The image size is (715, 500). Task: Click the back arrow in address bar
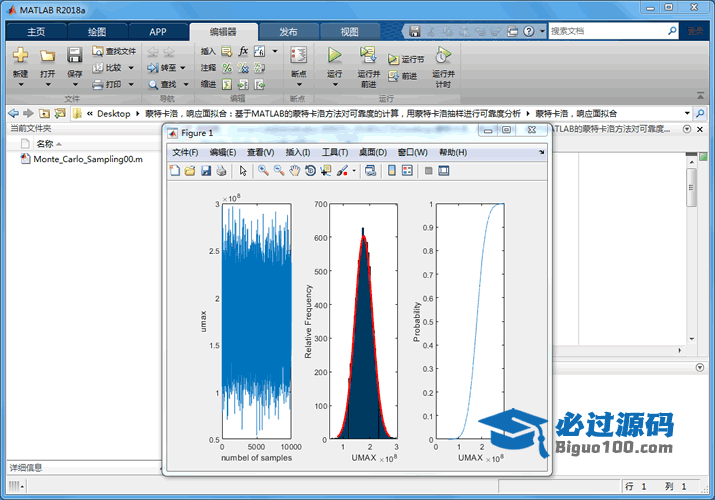click(14, 113)
